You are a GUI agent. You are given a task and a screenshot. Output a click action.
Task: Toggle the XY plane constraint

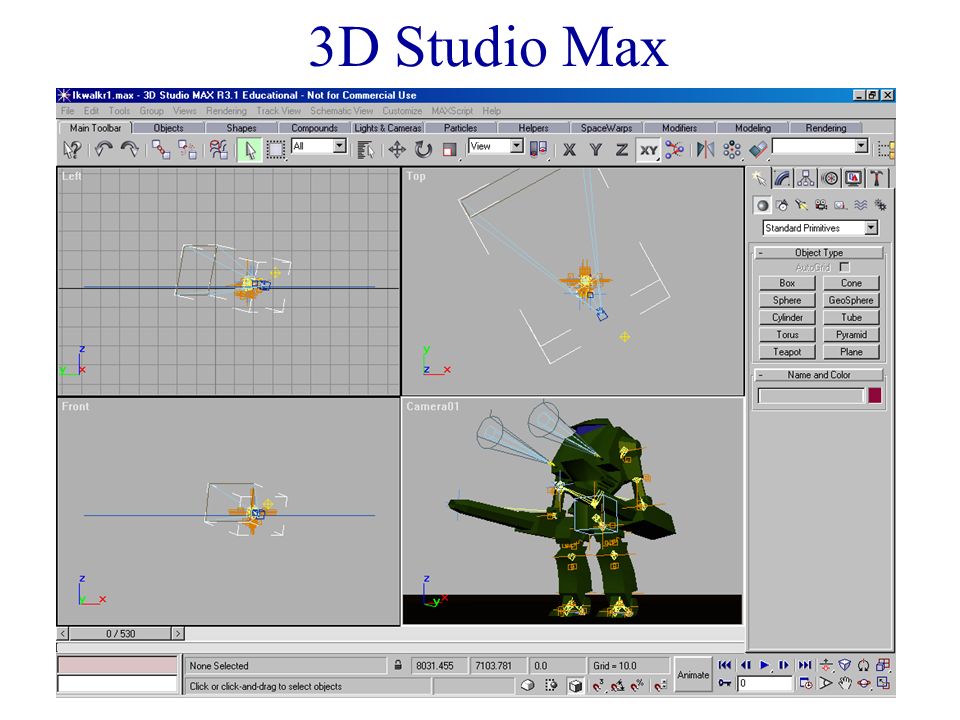coord(648,149)
